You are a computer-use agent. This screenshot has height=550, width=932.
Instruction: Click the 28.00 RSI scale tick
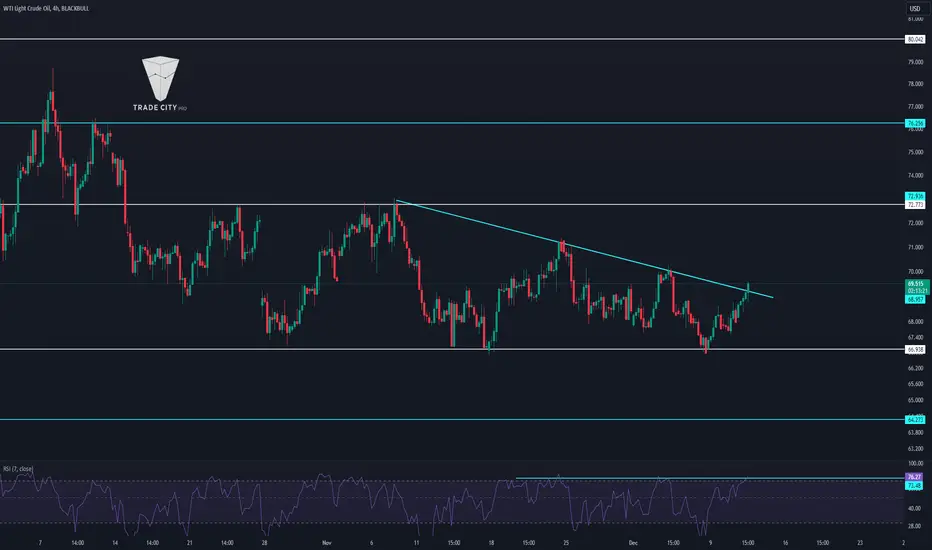915,526
